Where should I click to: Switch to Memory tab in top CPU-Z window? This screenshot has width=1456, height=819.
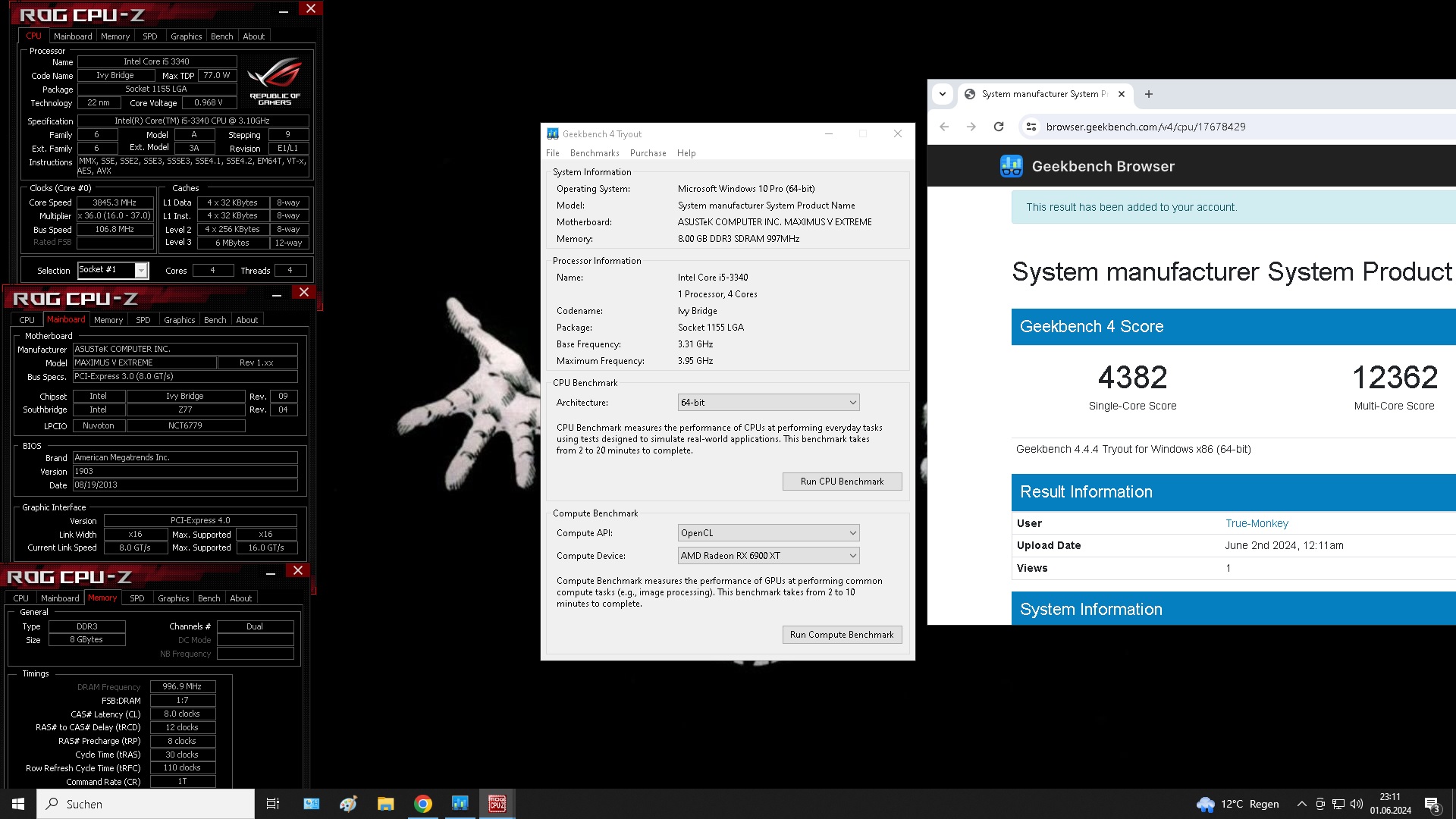(x=115, y=36)
